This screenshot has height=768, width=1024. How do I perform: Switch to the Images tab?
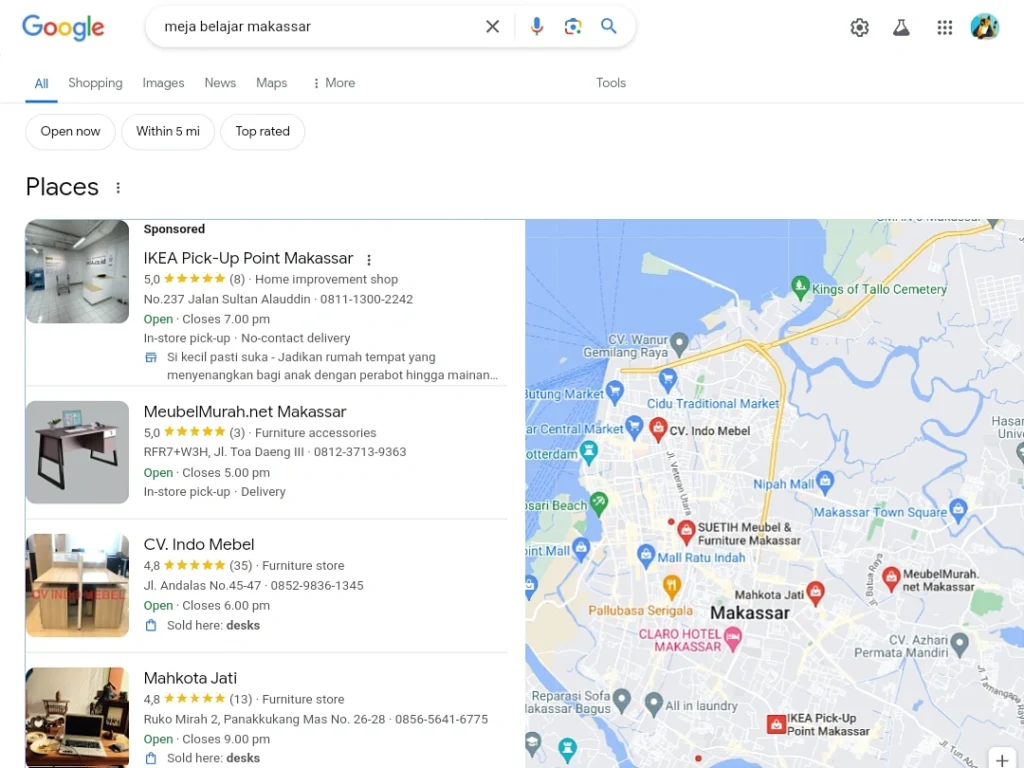click(163, 83)
